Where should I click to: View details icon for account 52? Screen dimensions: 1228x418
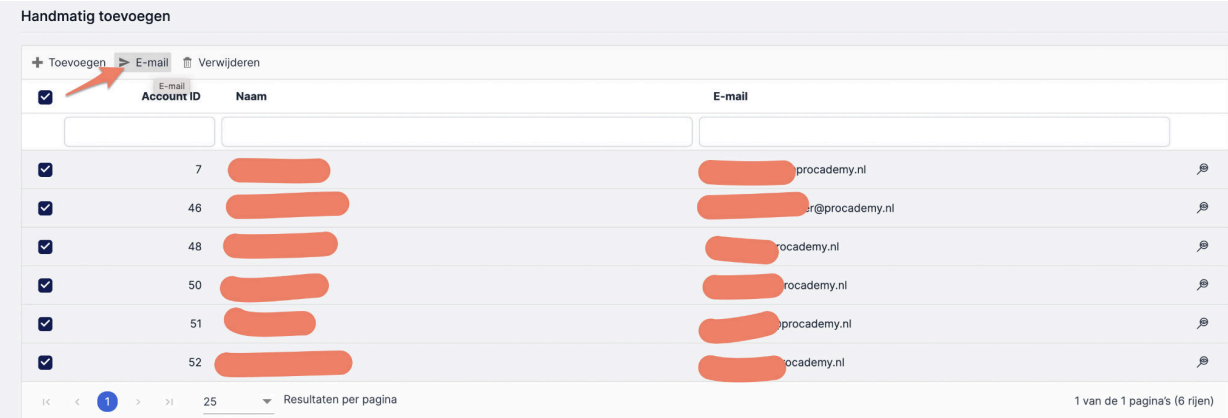click(1203, 362)
